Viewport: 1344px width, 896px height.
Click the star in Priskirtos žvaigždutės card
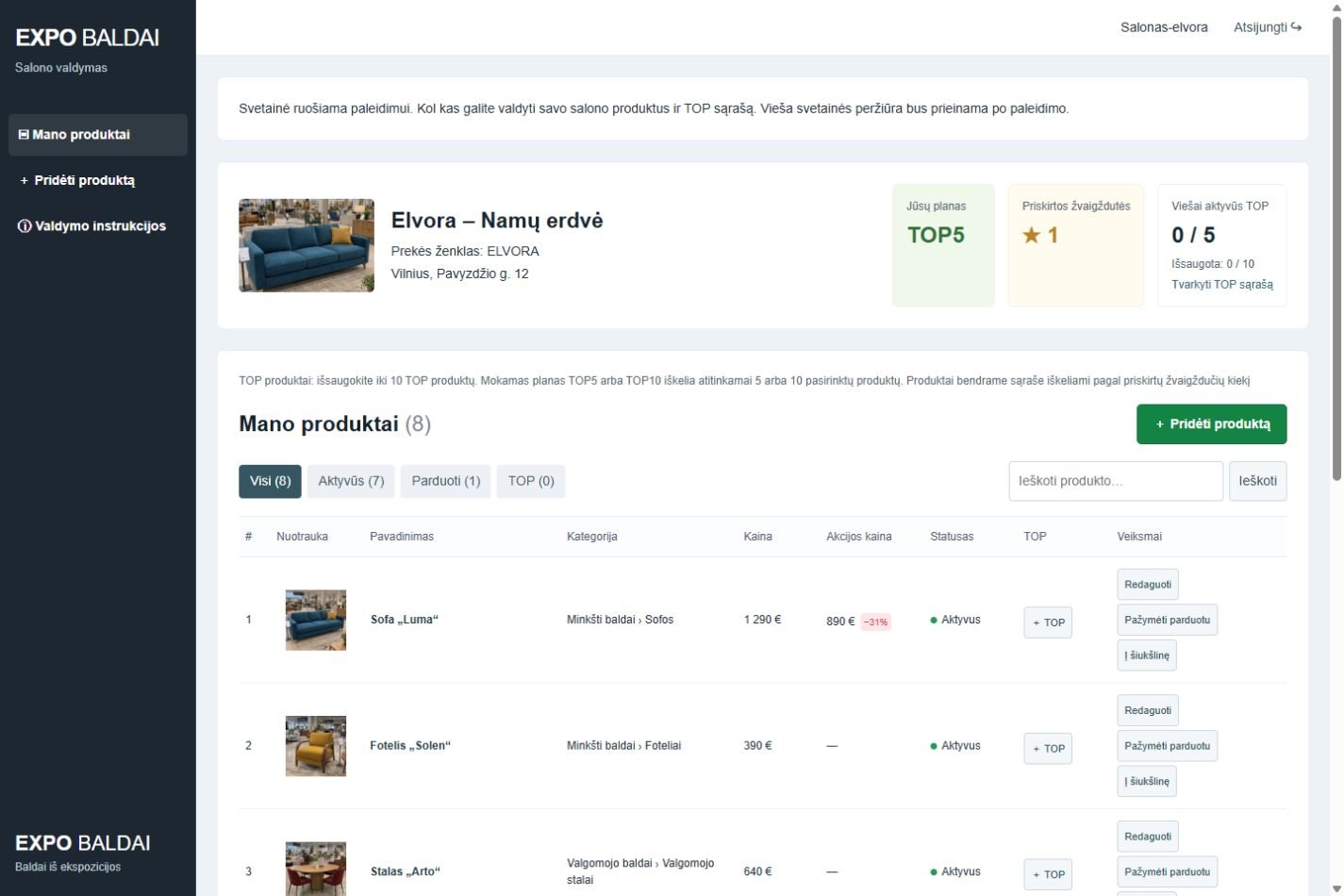click(x=1031, y=236)
